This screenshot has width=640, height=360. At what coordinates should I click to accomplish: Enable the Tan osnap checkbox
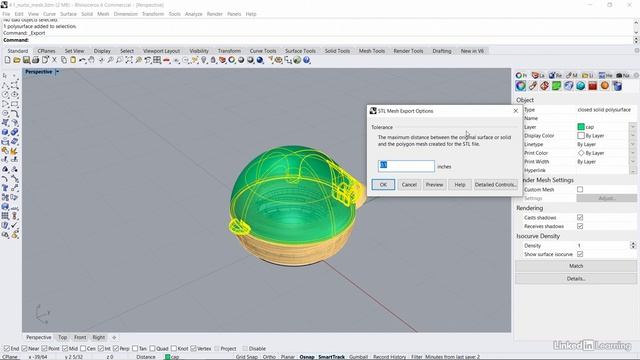pyautogui.click(x=135, y=349)
